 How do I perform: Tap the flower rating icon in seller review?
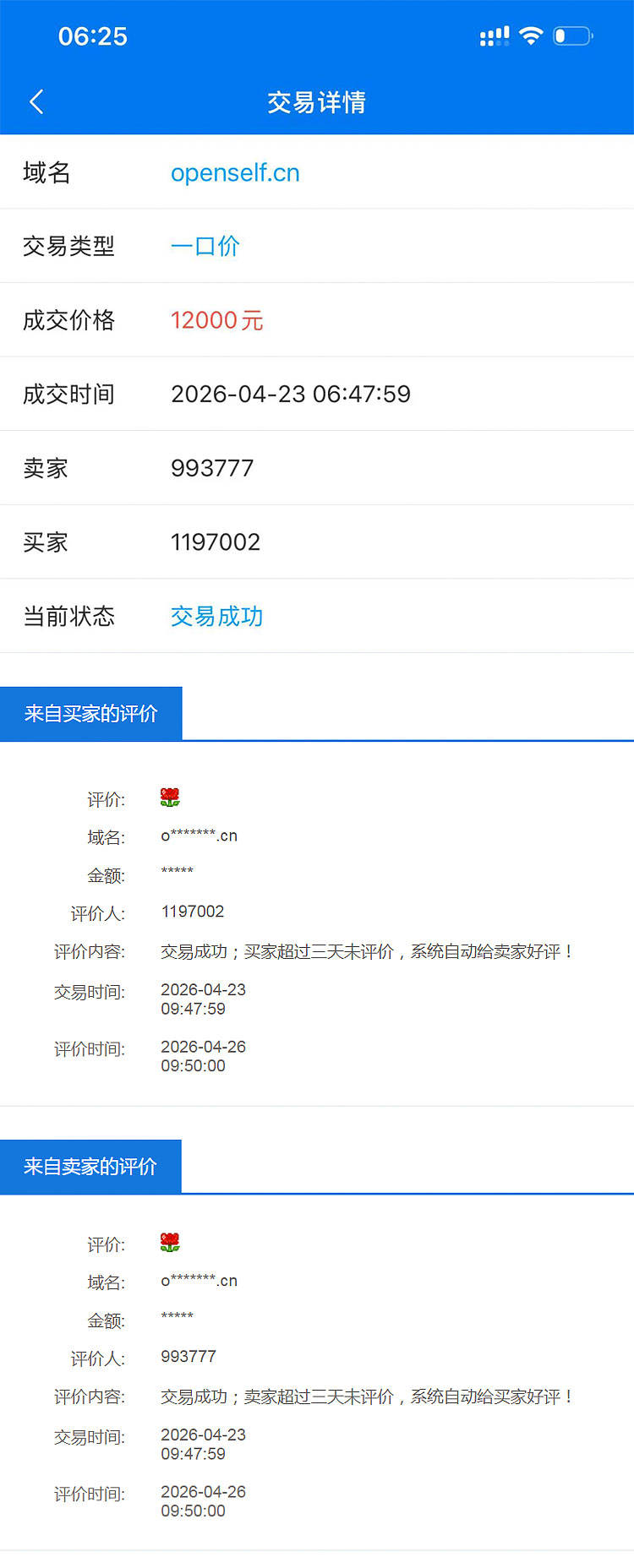tap(170, 1243)
